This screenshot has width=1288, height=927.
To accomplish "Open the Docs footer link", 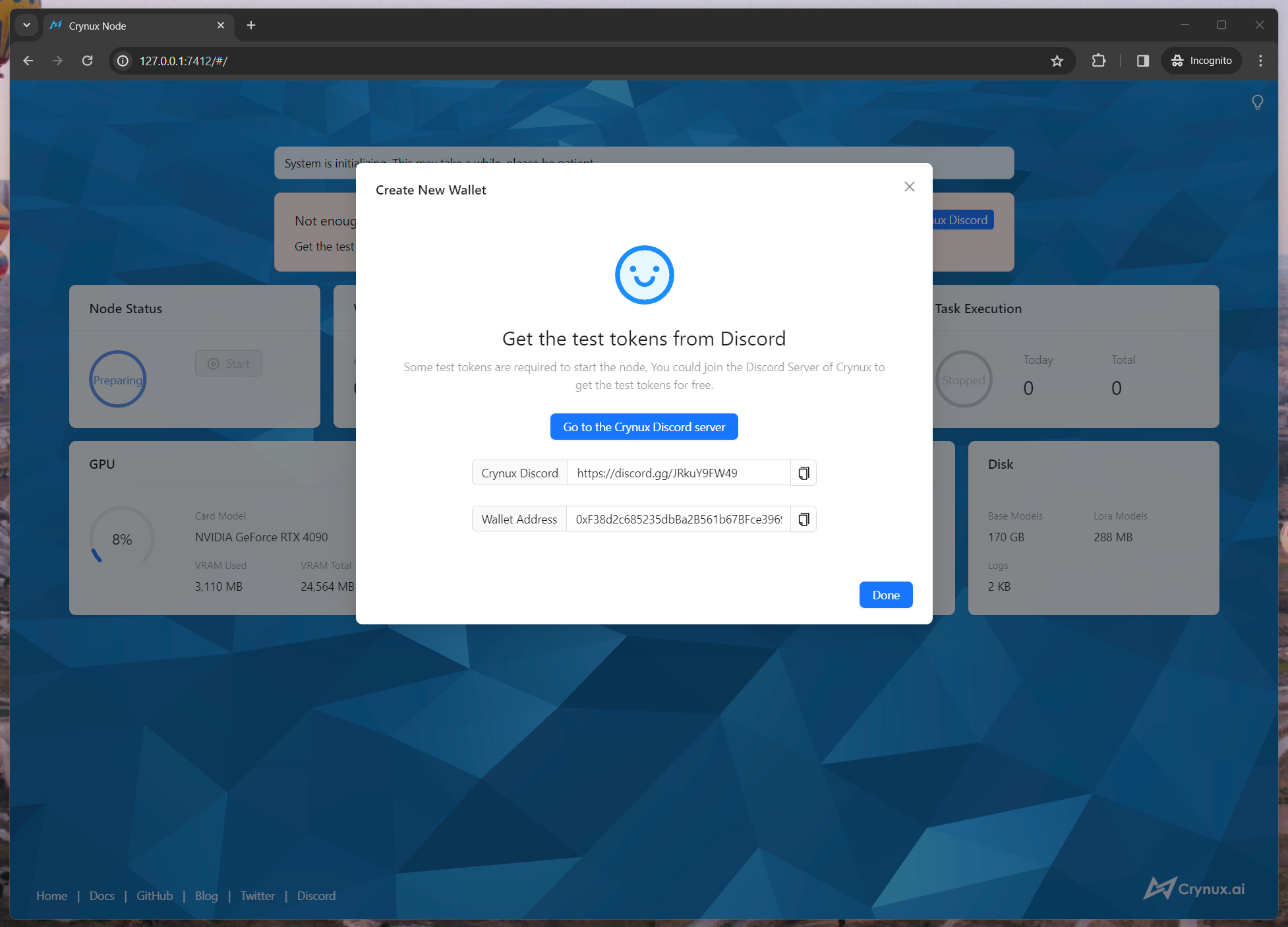I will click(102, 895).
